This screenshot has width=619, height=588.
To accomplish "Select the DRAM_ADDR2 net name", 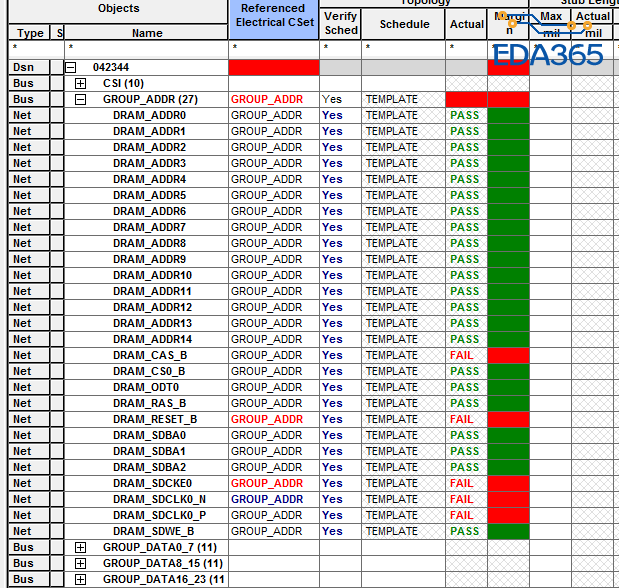I will [x=149, y=147].
